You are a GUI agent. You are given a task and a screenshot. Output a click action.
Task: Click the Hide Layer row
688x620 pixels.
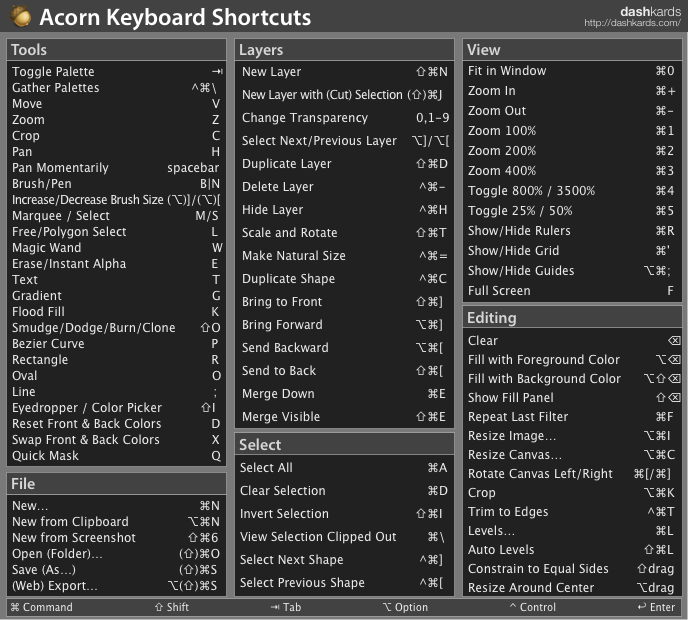(x=344, y=210)
